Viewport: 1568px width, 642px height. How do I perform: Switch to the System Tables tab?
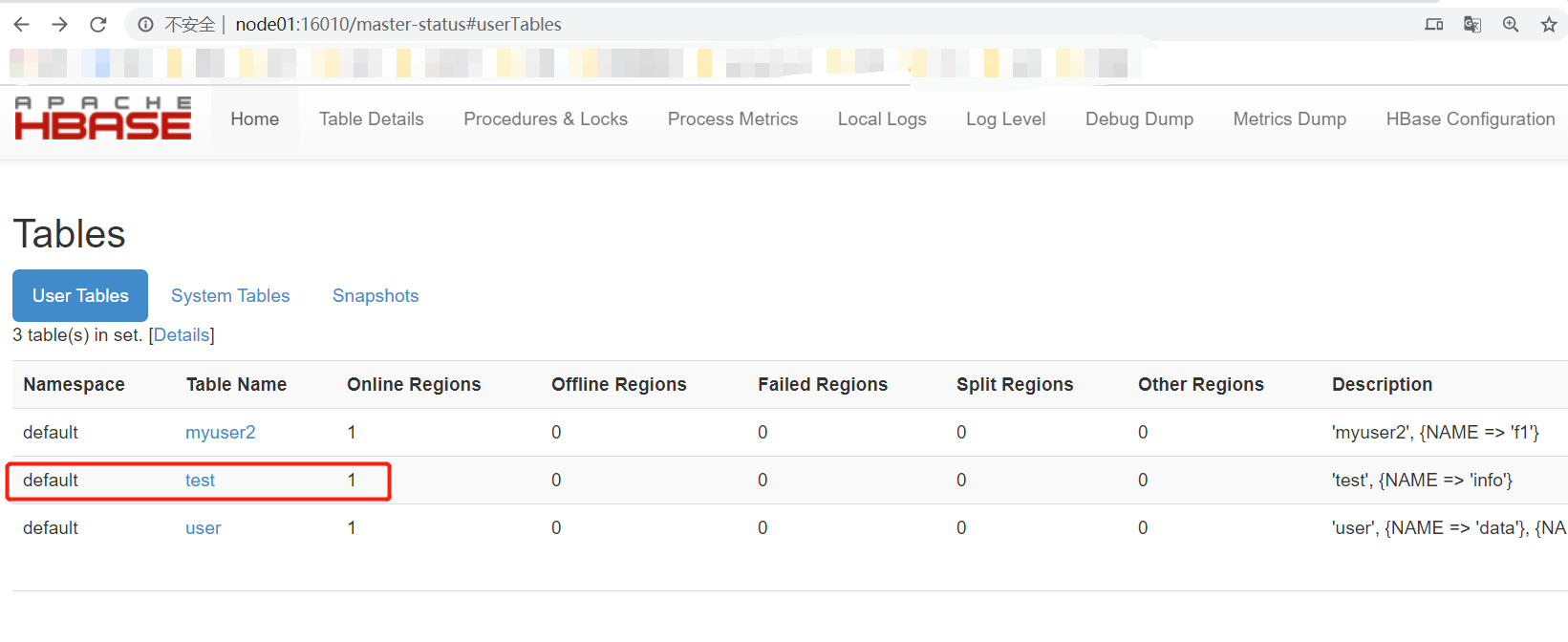(230, 295)
